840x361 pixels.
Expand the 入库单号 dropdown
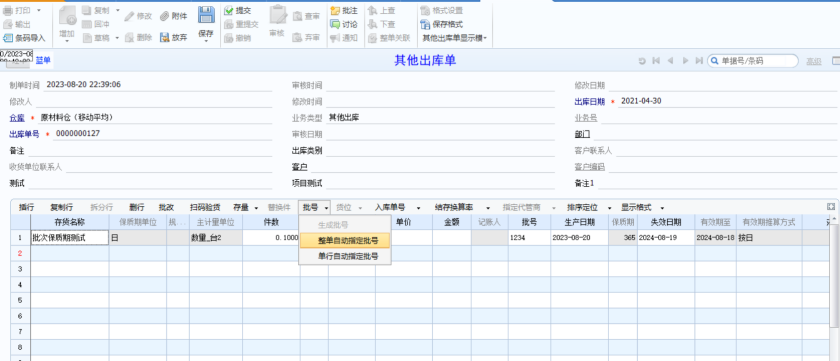(x=418, y=208)
